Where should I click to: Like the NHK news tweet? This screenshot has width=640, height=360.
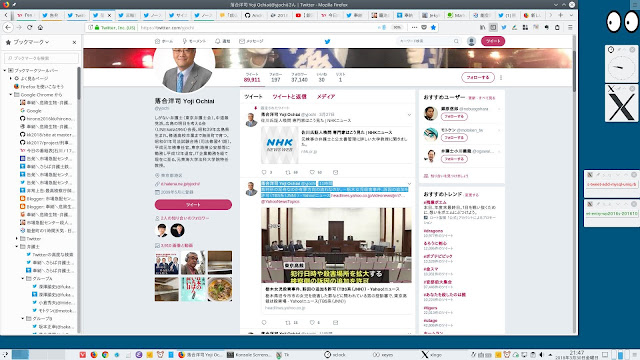[x=312, y=172]
